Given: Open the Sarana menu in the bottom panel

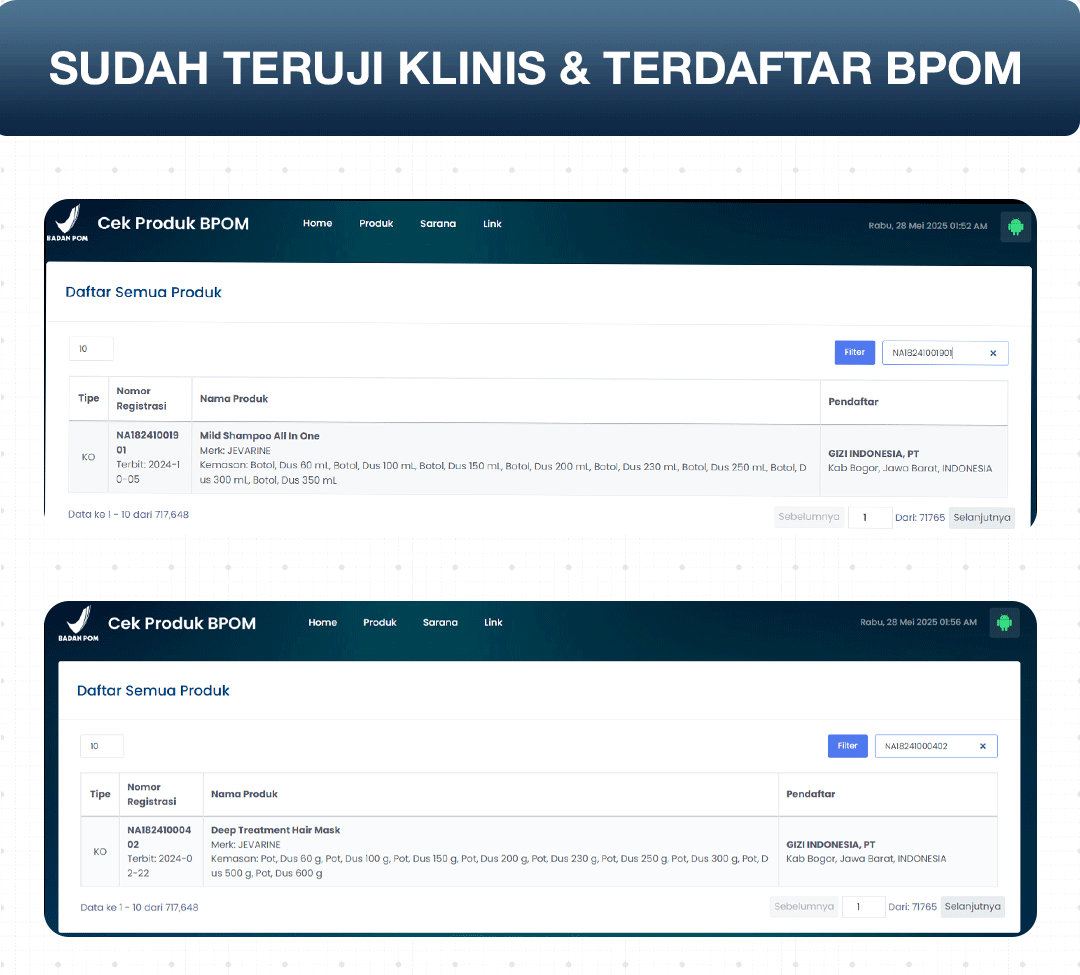Looking at the screenshot, I should pos(440,623).
